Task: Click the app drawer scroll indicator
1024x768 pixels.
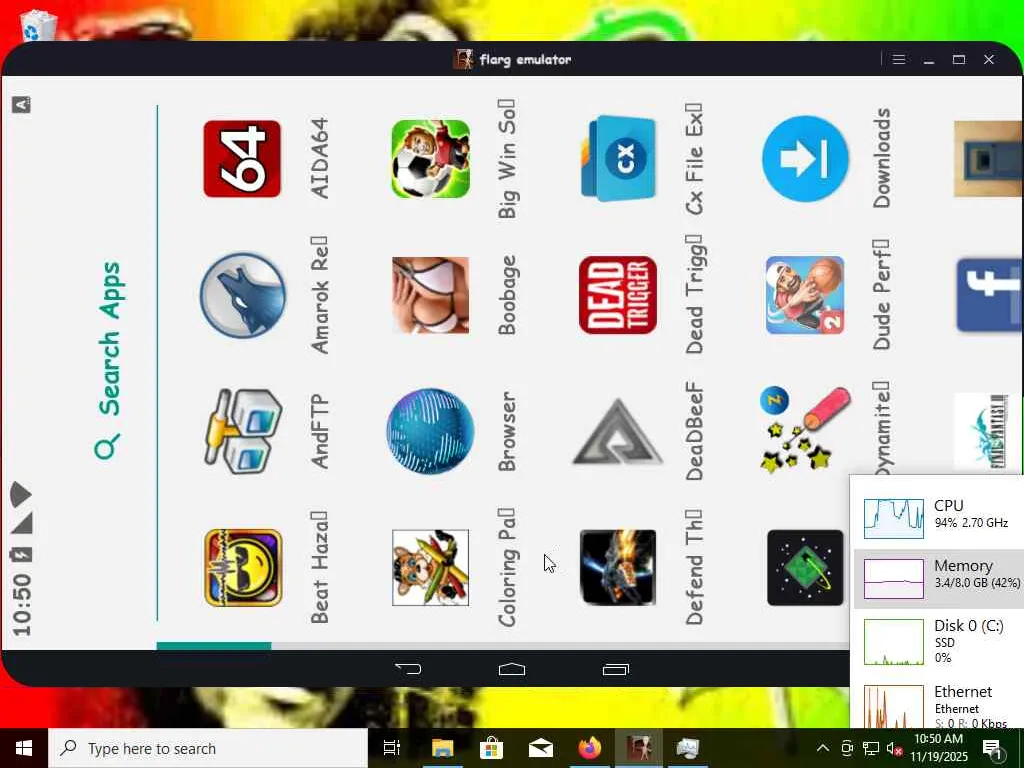Action: tap(214, 646)
